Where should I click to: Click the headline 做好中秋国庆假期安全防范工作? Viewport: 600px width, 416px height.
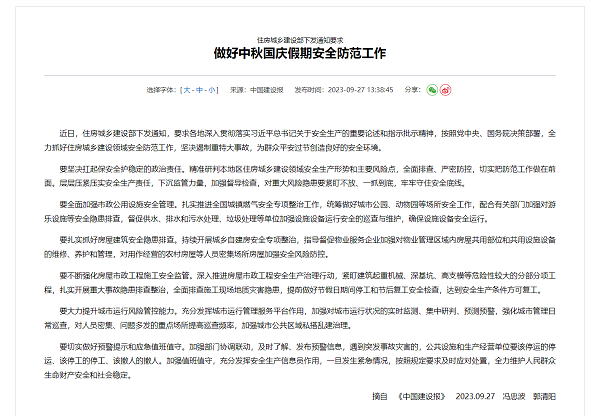[300, 53]
